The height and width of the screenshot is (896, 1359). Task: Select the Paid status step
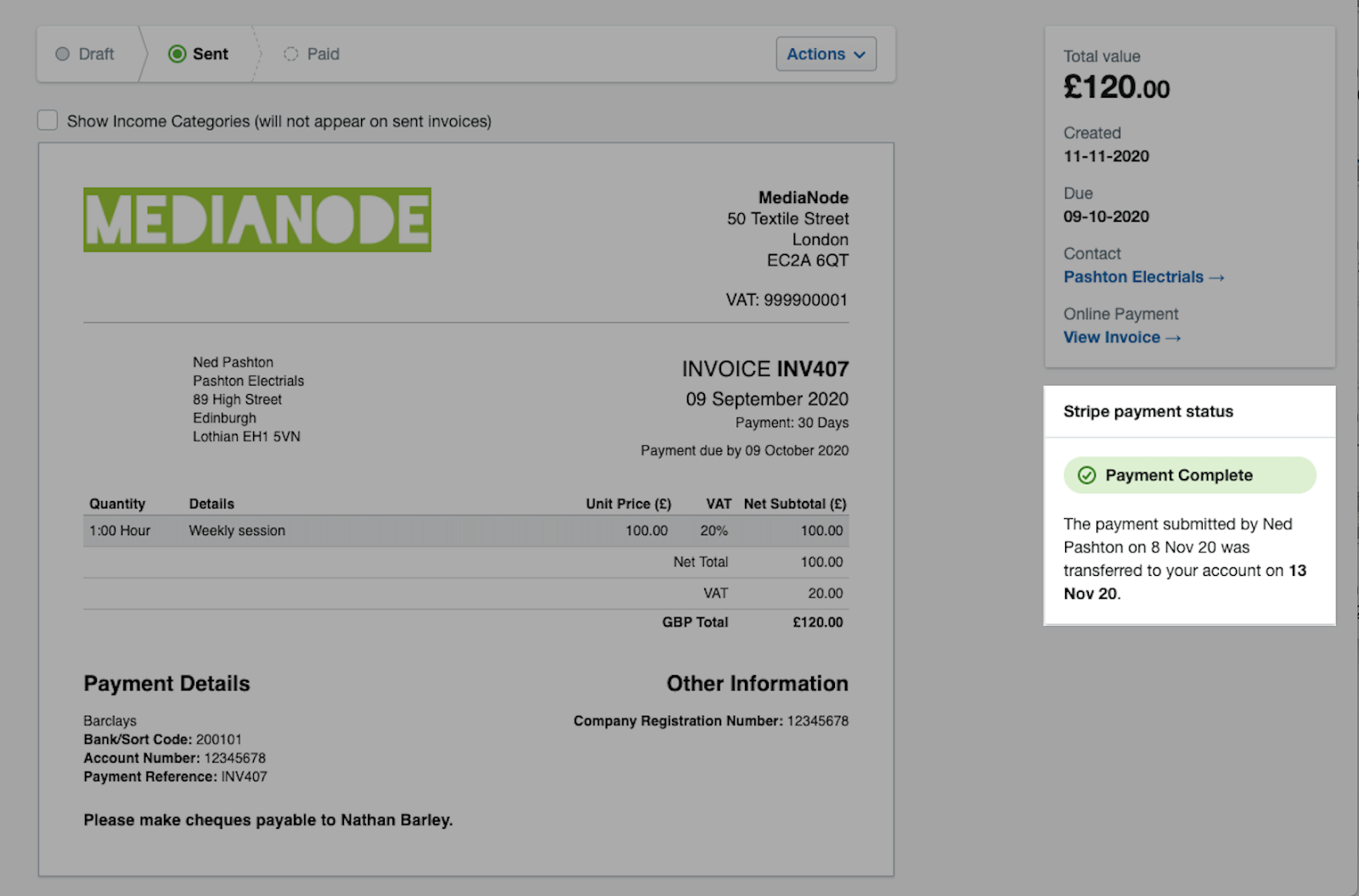312,54
